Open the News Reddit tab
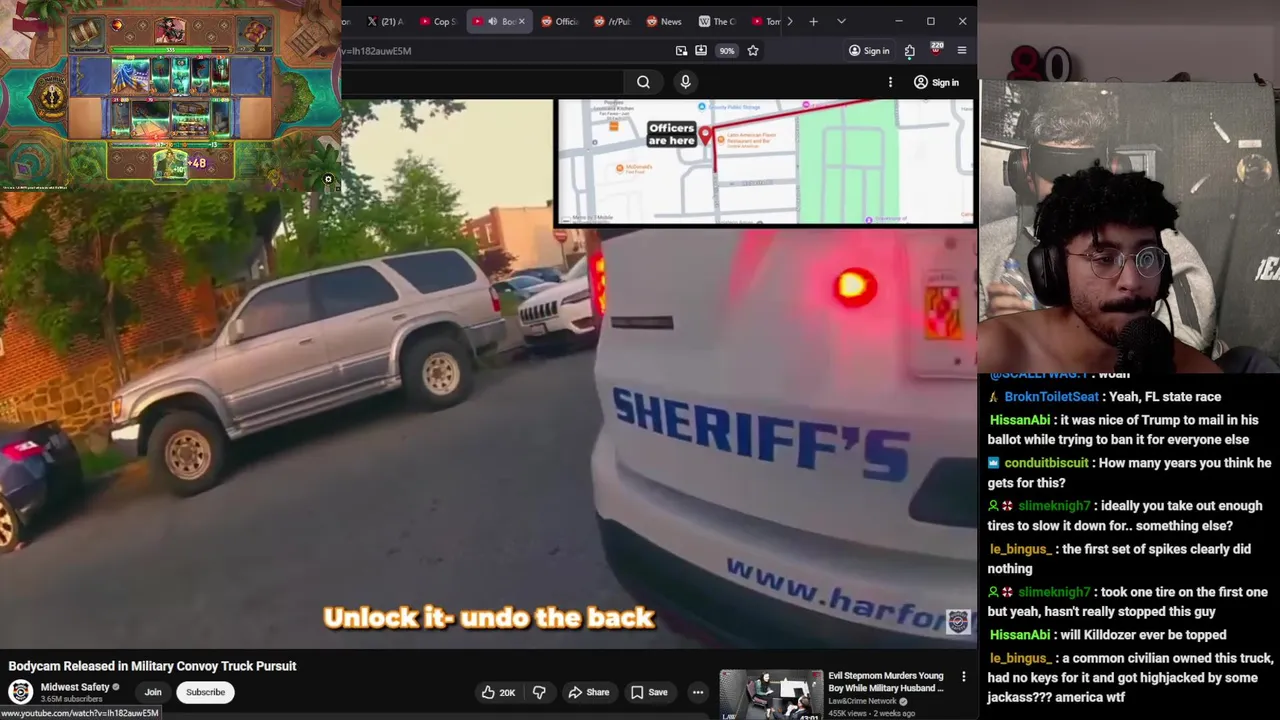This screenshot has width=1280, height=720. 665,21
